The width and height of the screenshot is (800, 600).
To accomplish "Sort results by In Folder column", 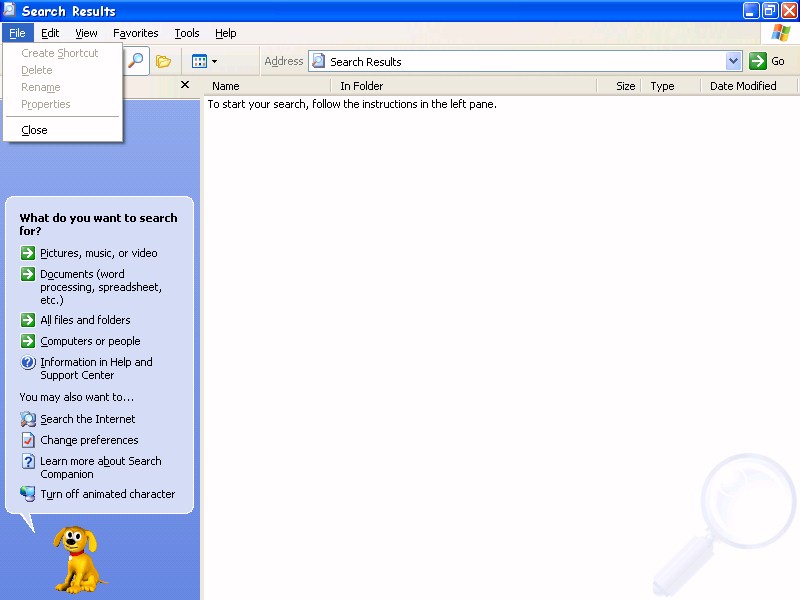I will 464,86.
